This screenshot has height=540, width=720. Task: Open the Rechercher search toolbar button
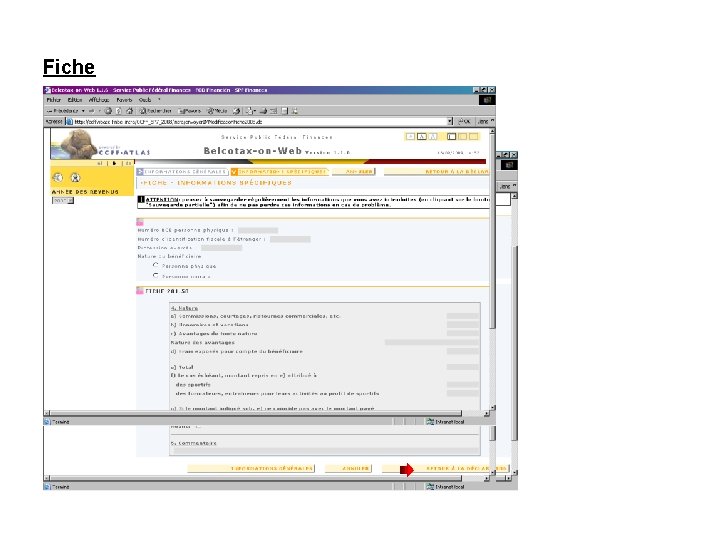click(156, 111)
